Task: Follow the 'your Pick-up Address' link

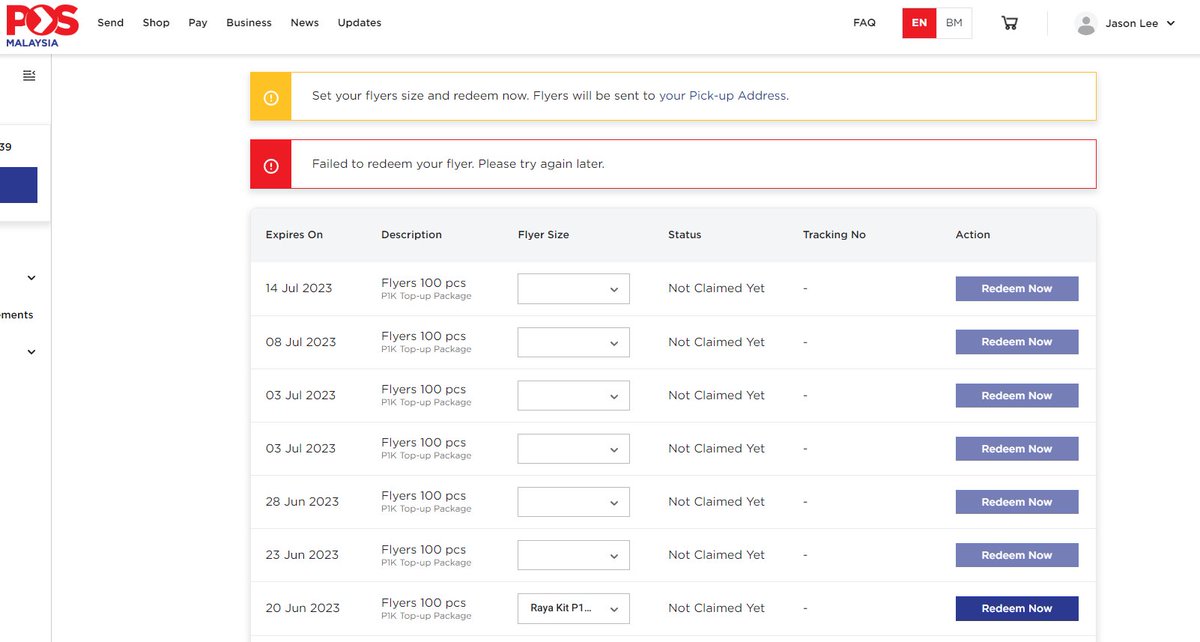Action: (723, 96)
